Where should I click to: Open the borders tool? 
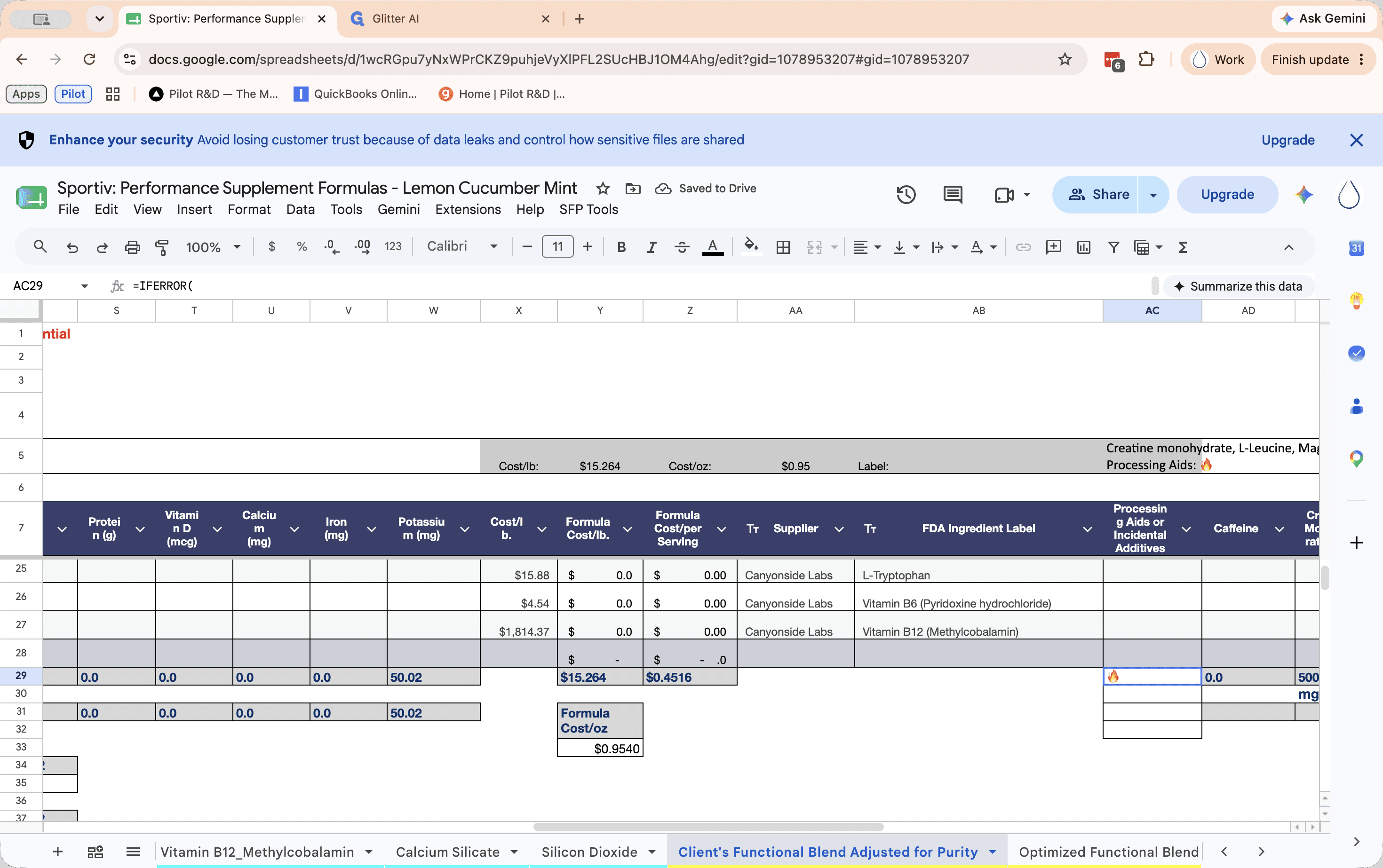783,247
